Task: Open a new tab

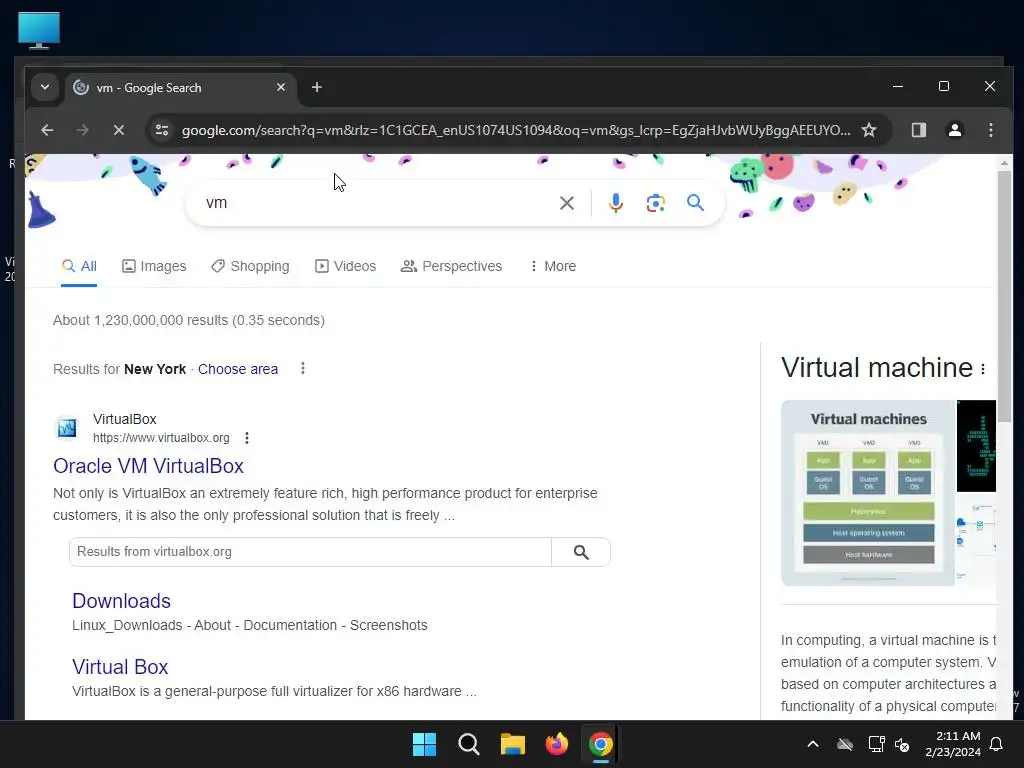Action: click(x=317, y=87)
